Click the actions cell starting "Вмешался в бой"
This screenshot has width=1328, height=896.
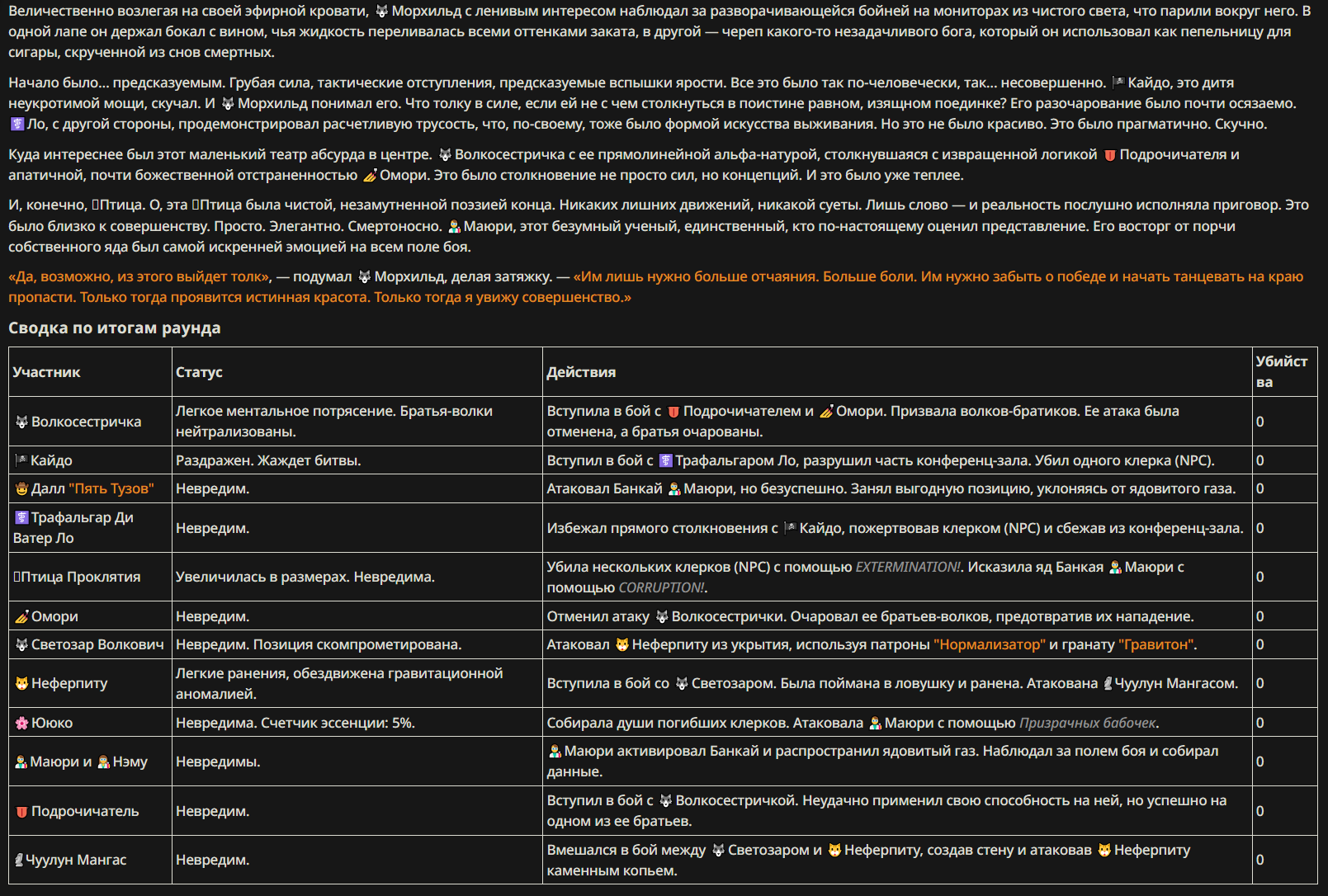tap(897, 860)
